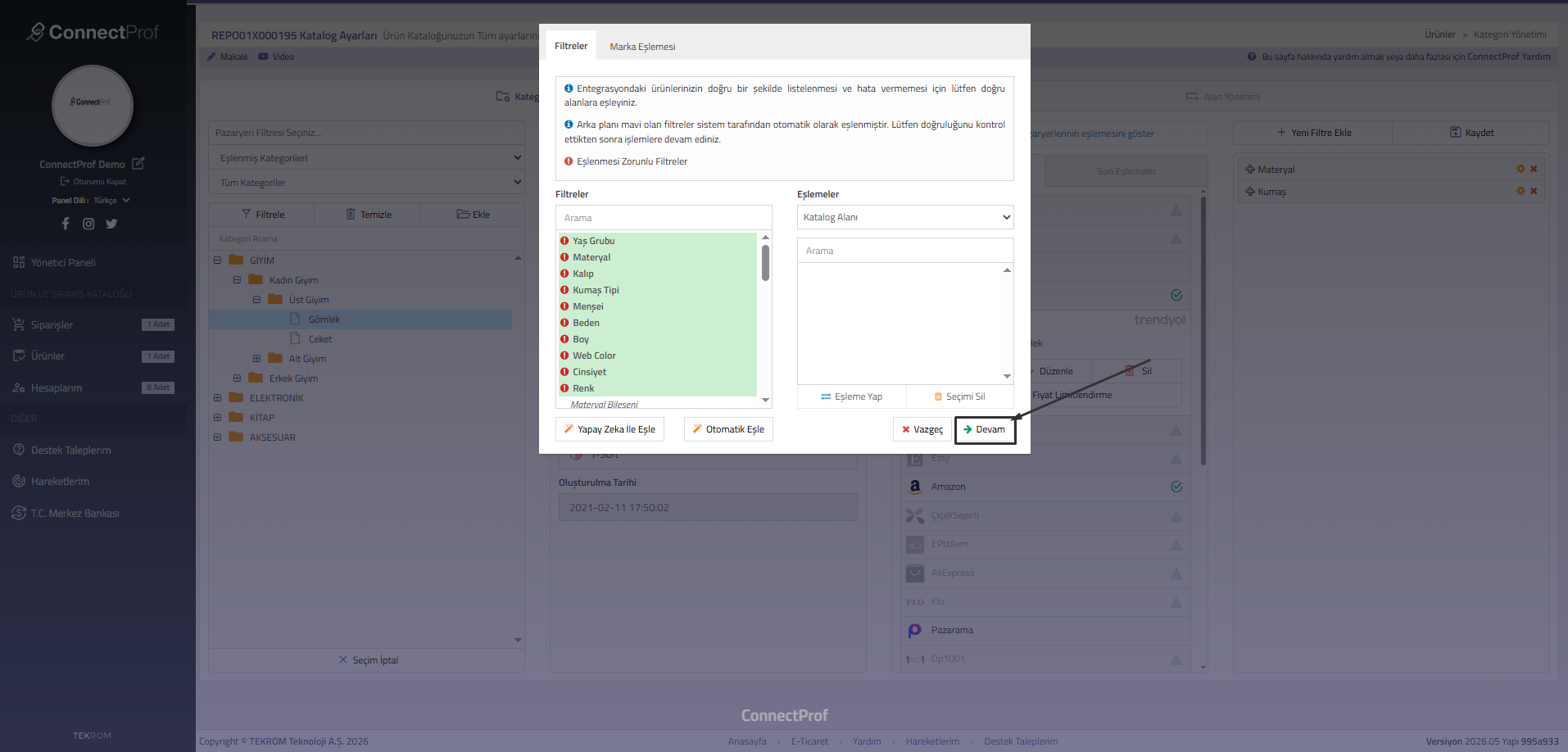Open the Twitter icon in sidebar
1568x752 pixels.
click(x=111, y=224)
